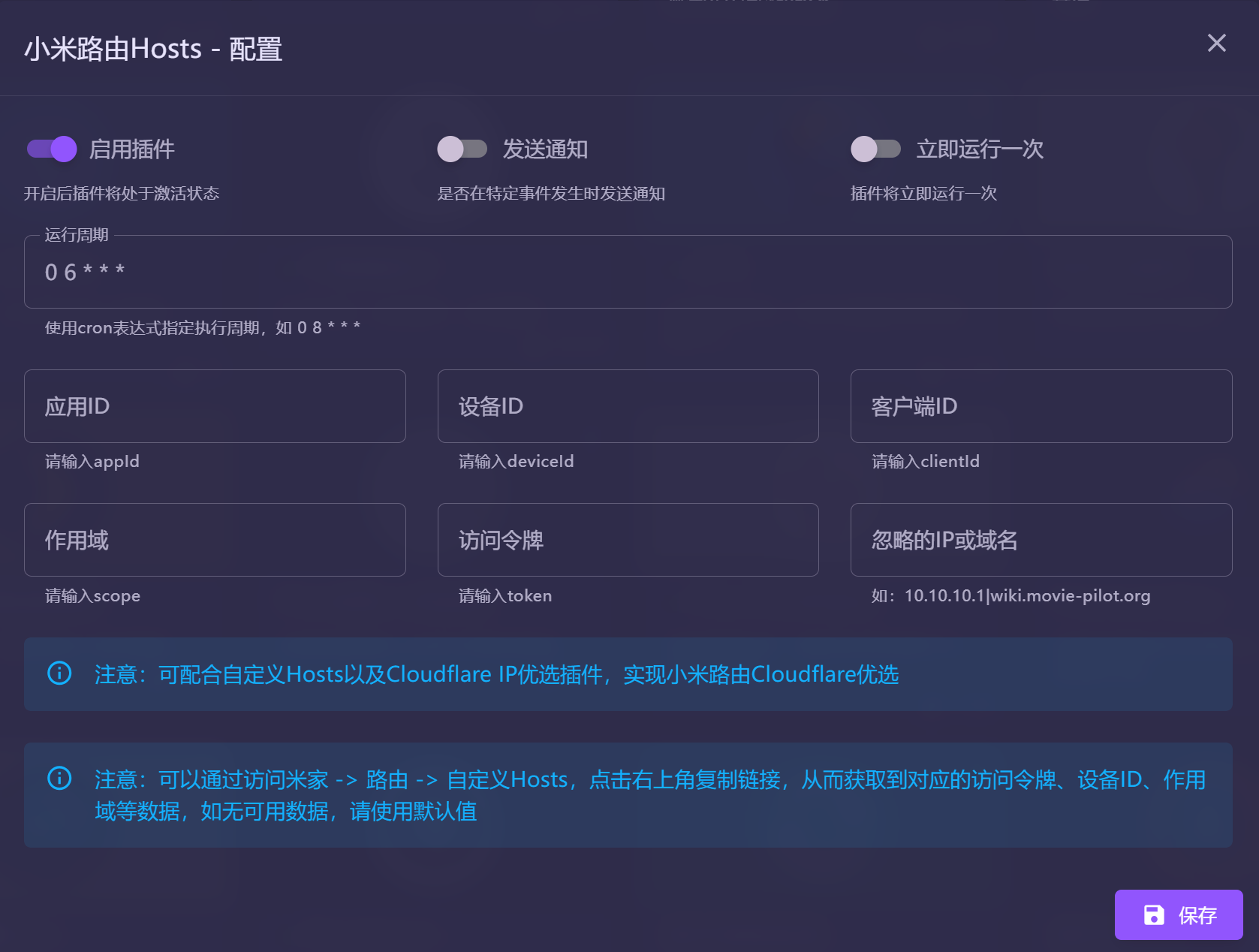Click hint text 使用cron表达式指定执行周期
The width and height of the screenshot is (1259, 952).
(203, 328)
